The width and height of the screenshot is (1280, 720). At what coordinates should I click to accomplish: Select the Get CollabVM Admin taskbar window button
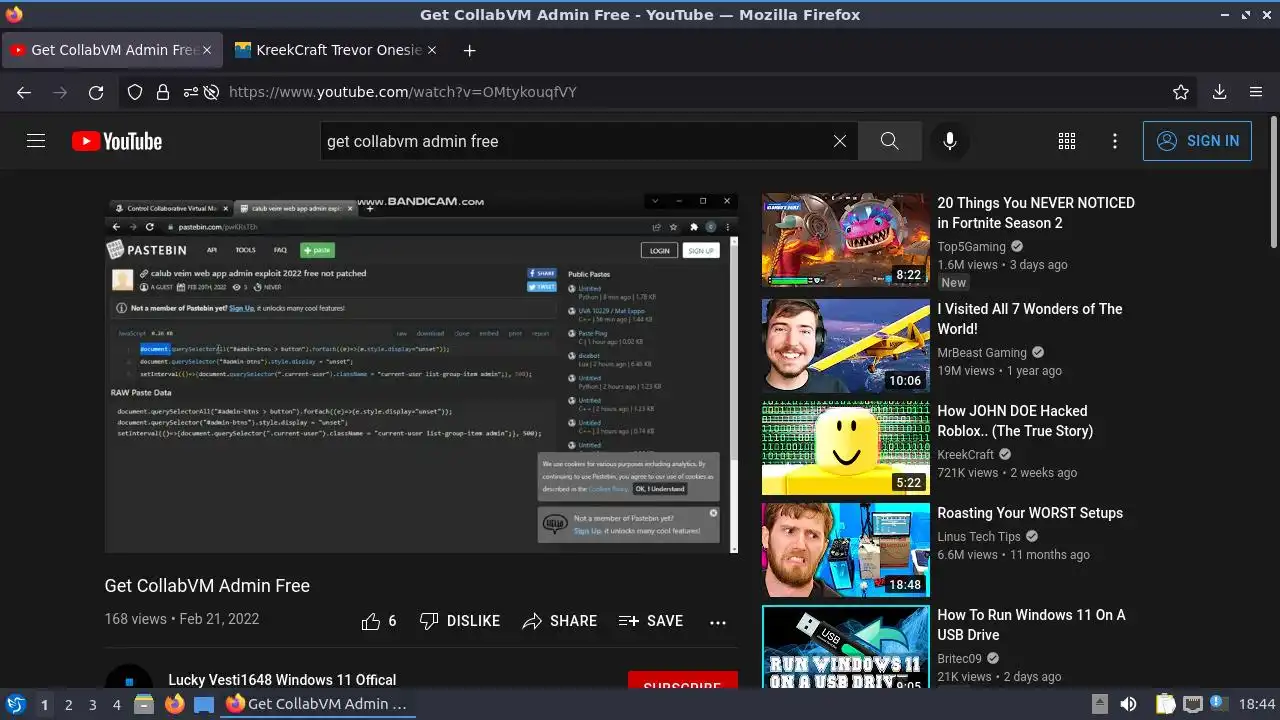316,704
